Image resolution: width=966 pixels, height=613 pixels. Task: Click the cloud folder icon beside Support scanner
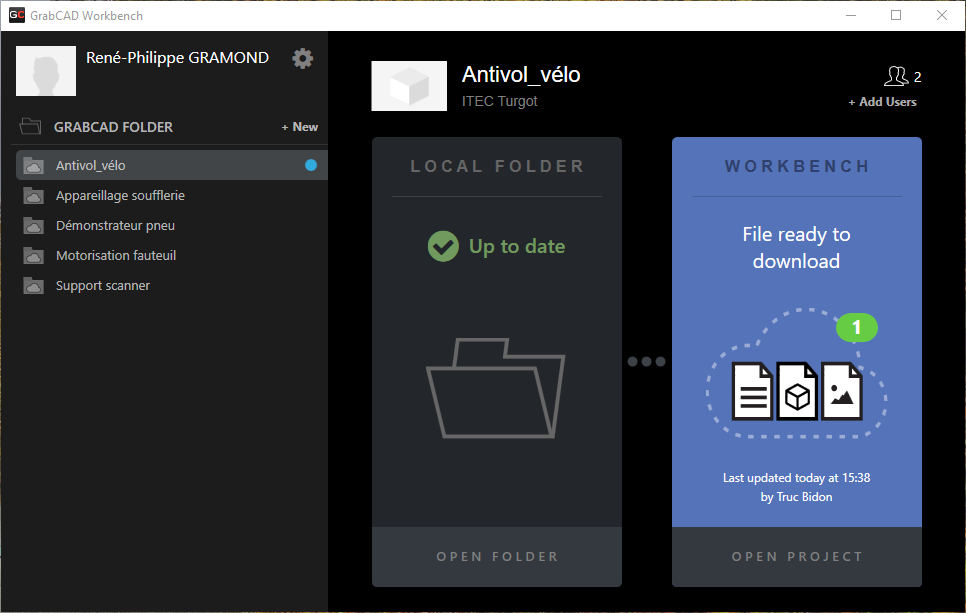pos(33,286)
